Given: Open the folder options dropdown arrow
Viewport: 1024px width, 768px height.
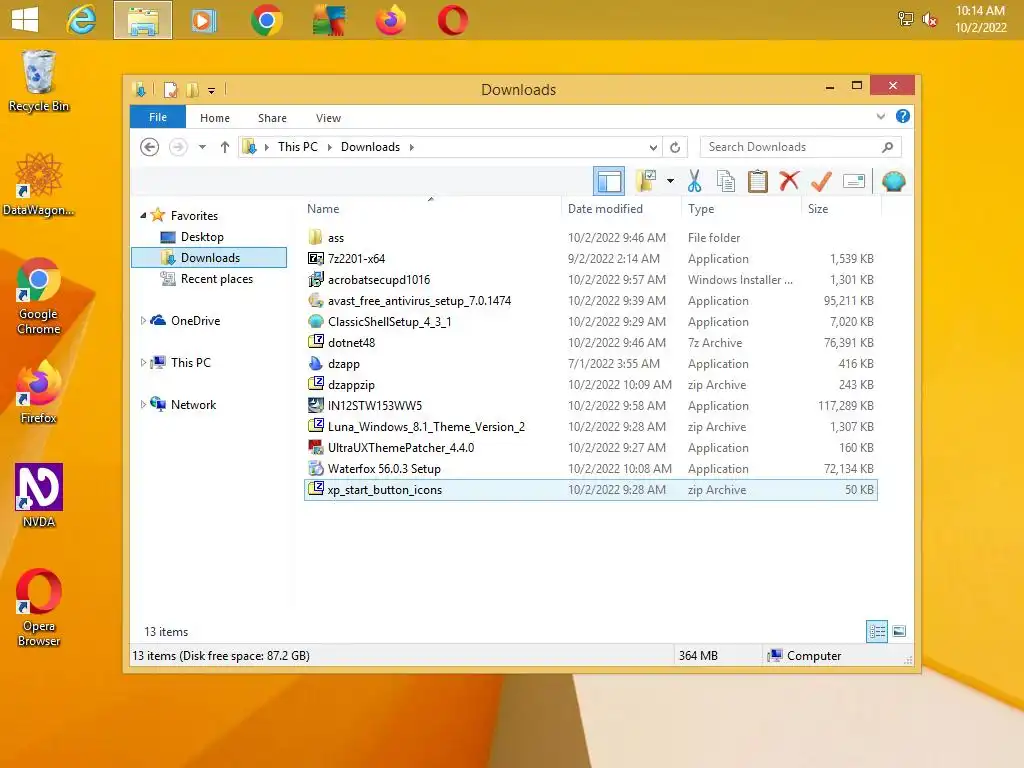Looking at the screenshot, I should [x=670, y=181].
